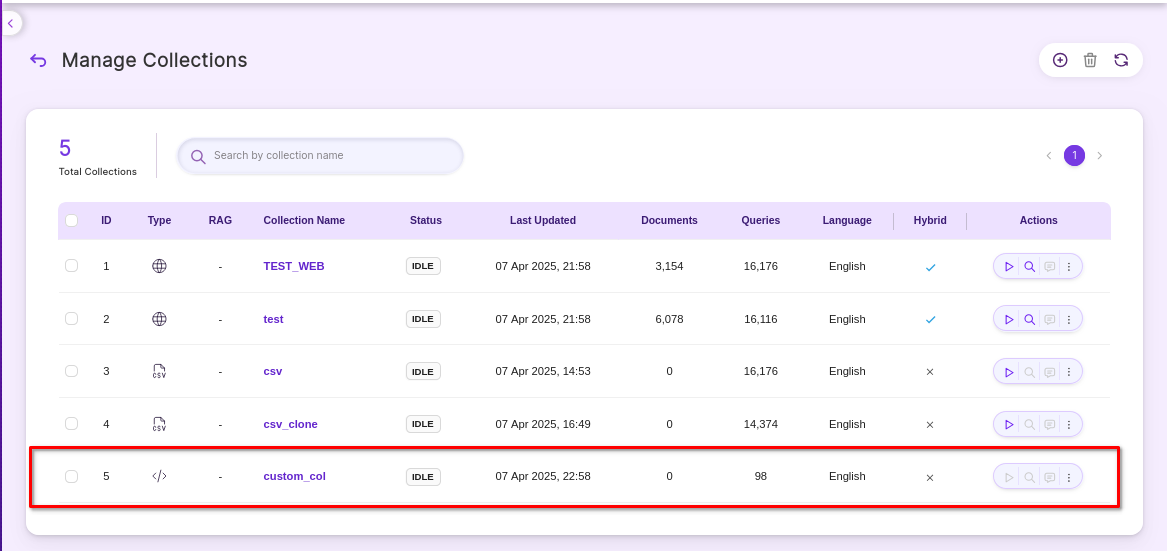Screen dimensions: 1168x551
Task: Click the play icon for custom_col
Action: click(1009, 477)
